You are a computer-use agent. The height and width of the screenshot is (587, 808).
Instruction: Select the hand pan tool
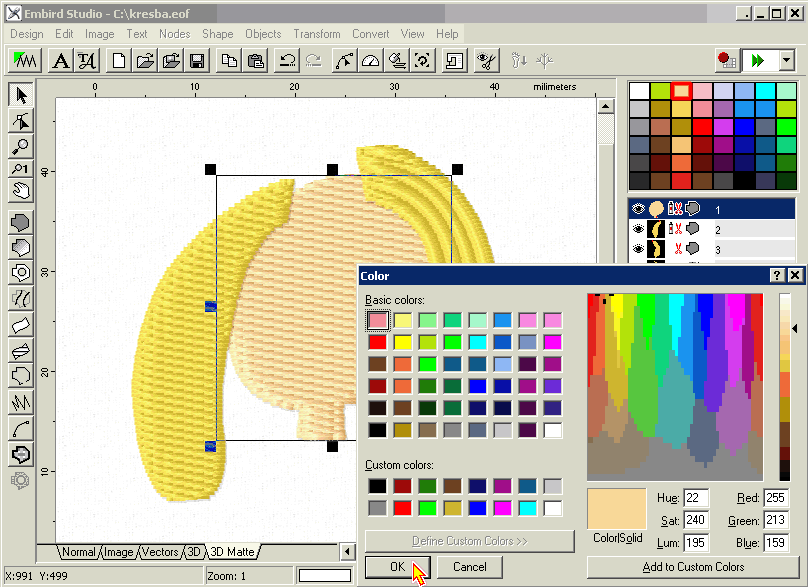[x=21, y=191]
